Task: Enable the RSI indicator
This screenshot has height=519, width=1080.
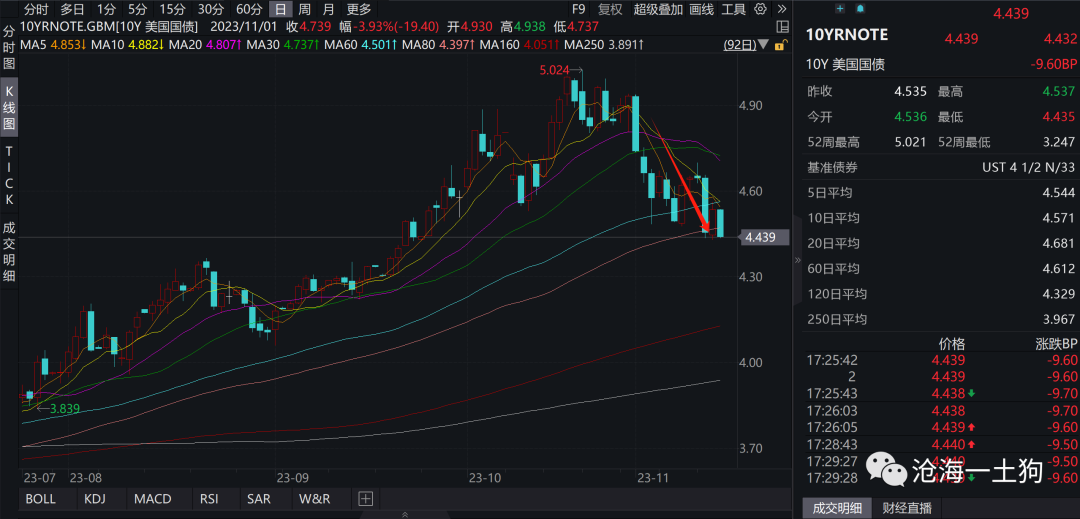Action: (x=209, y=498)
